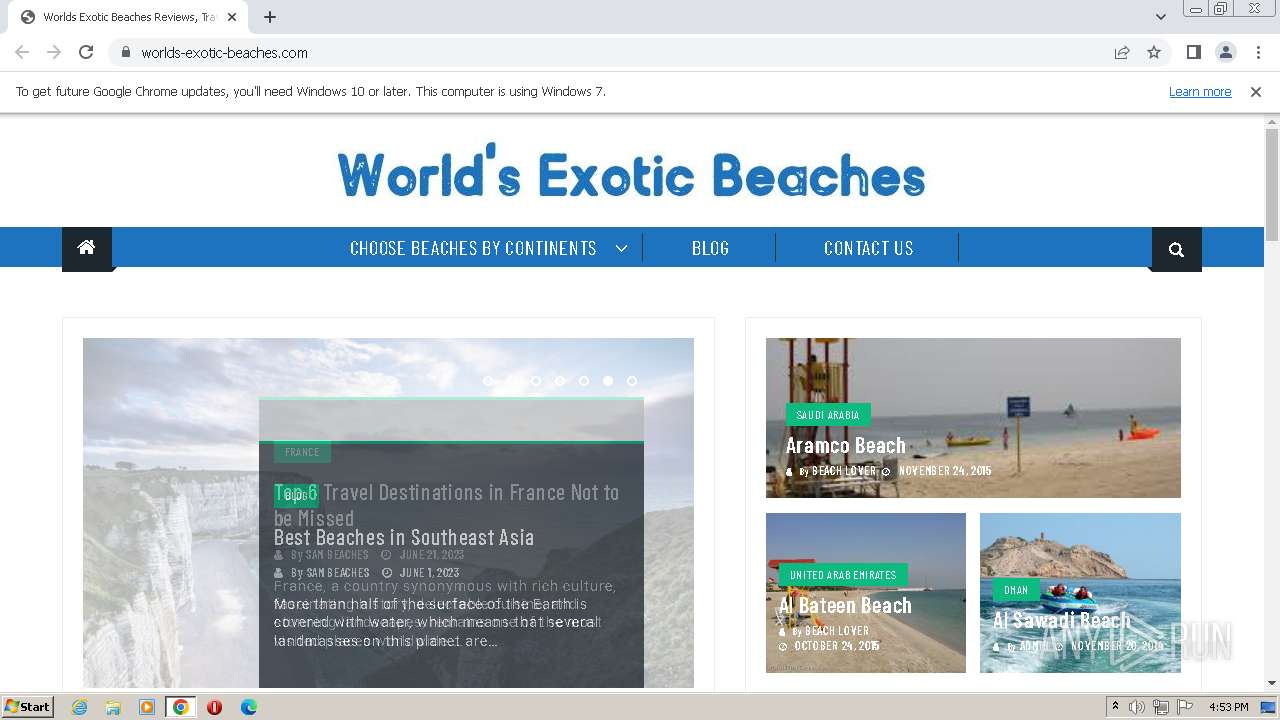Close the Worlds Exotic Beaches tab

click(x=232, y=17)
